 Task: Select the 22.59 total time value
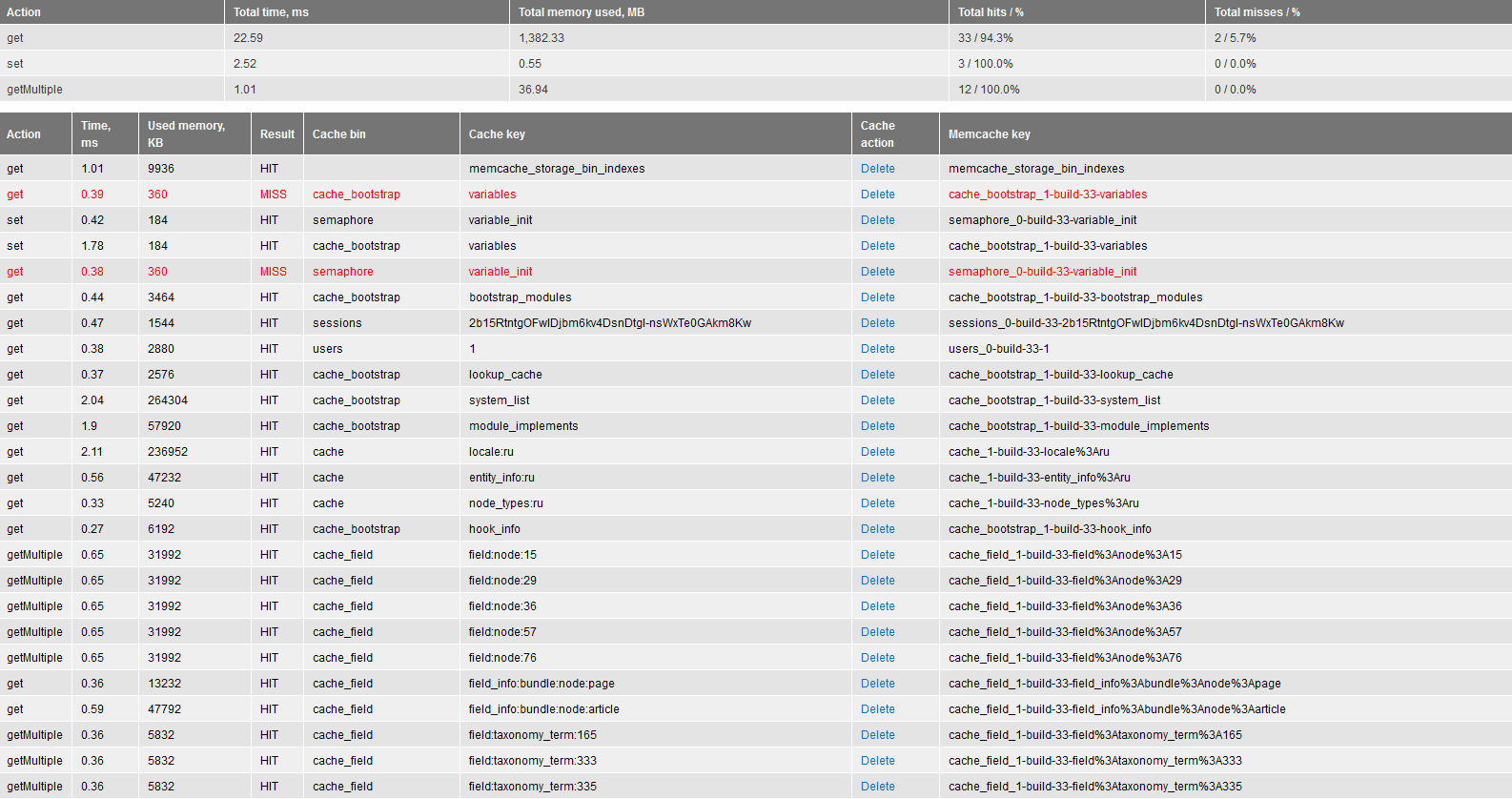[x=248, y=38]
